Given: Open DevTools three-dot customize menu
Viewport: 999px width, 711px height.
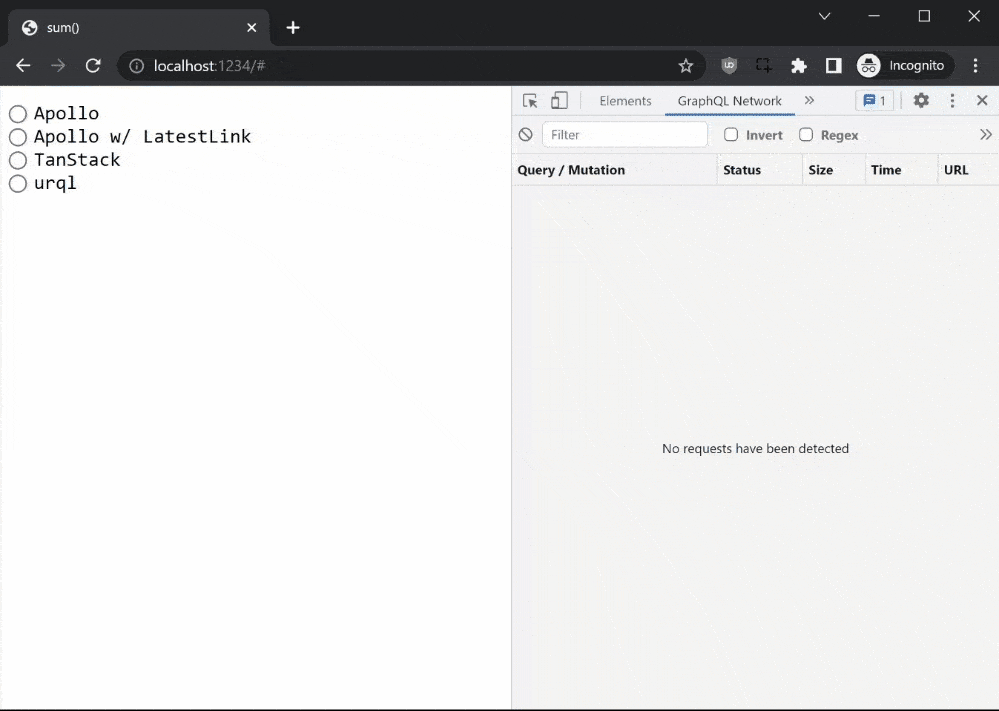Looking at the screenshot, I should click(x=952, y=101).
